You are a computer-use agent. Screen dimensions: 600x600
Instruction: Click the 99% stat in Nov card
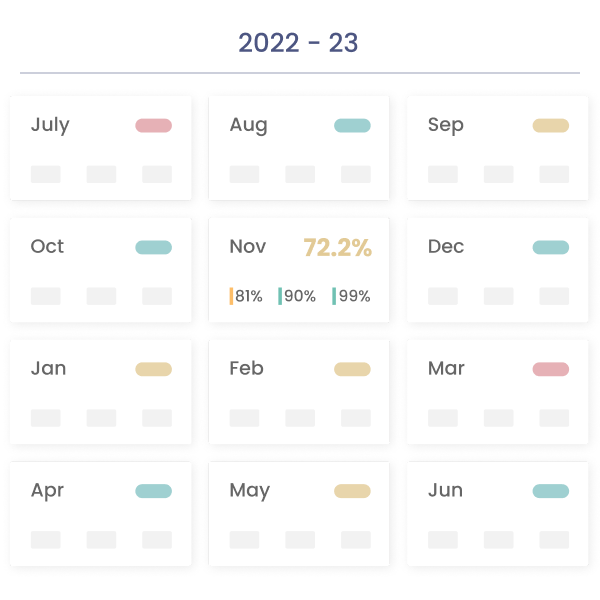(x=352, y=296)
